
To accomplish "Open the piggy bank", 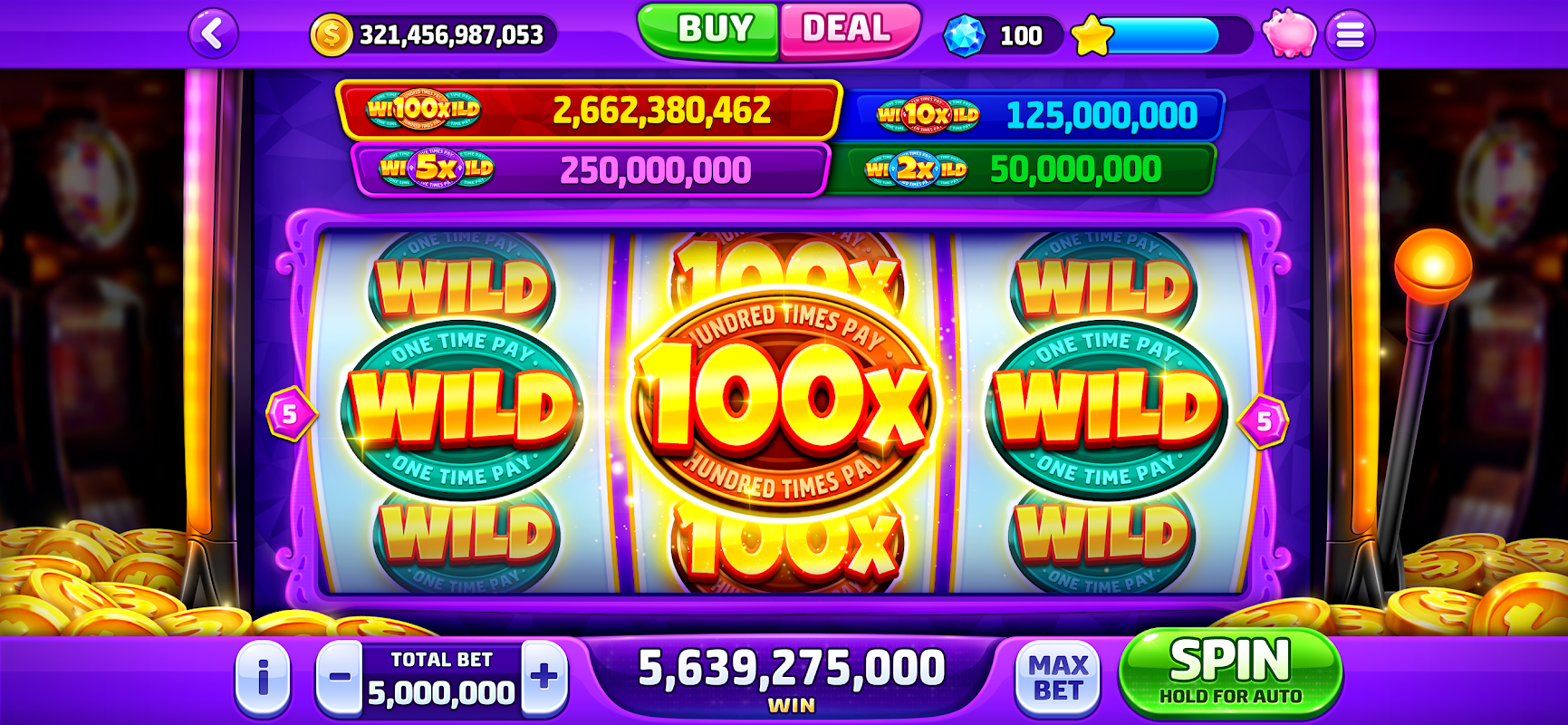I will click(1289, 34).
